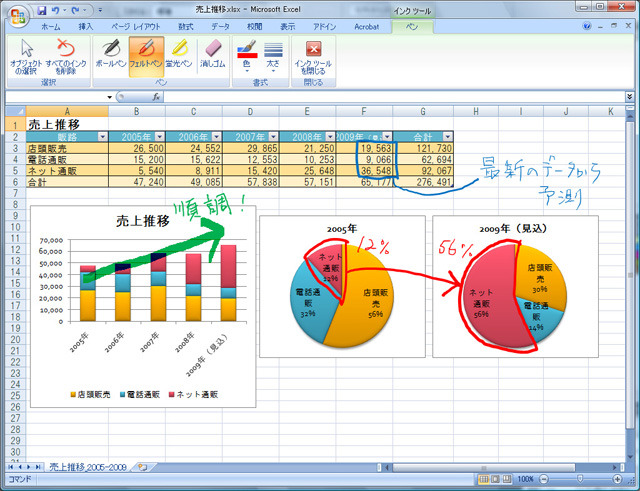Click the Office button logo
Screen dimensions: 640x491
18,17
